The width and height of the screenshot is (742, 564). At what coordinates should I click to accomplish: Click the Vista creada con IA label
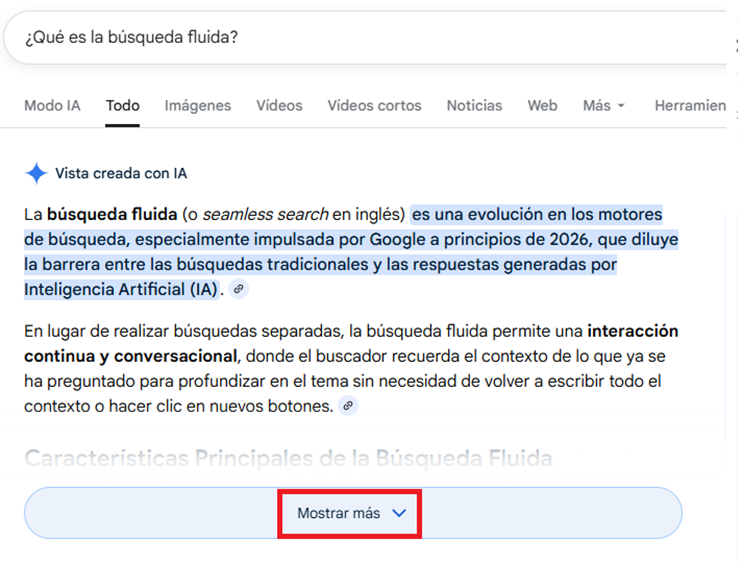pyautogui.click(x=121, y=174)
